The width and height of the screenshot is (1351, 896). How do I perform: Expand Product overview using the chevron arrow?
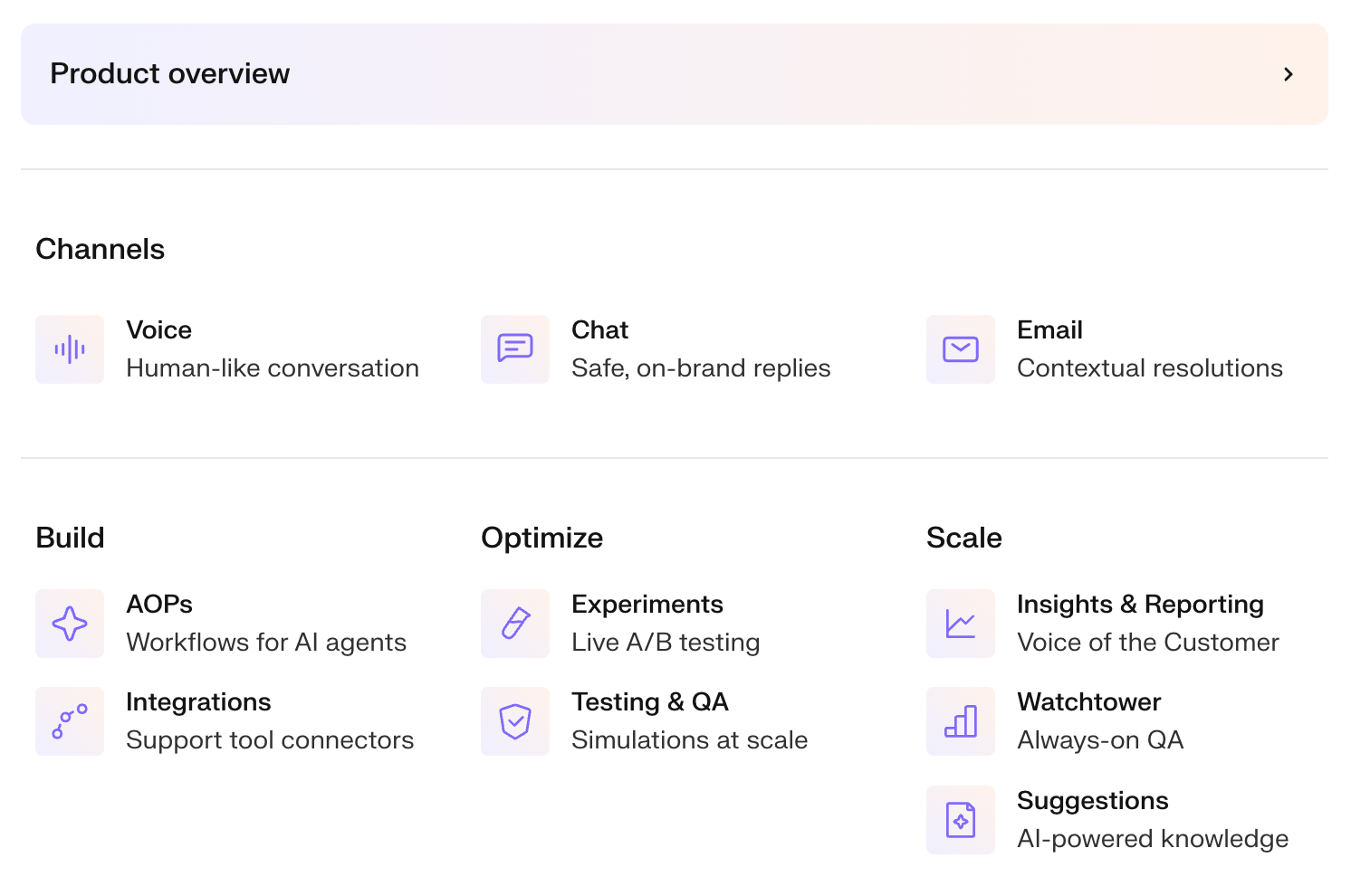pyautogui.click(x=1288, y=74)
